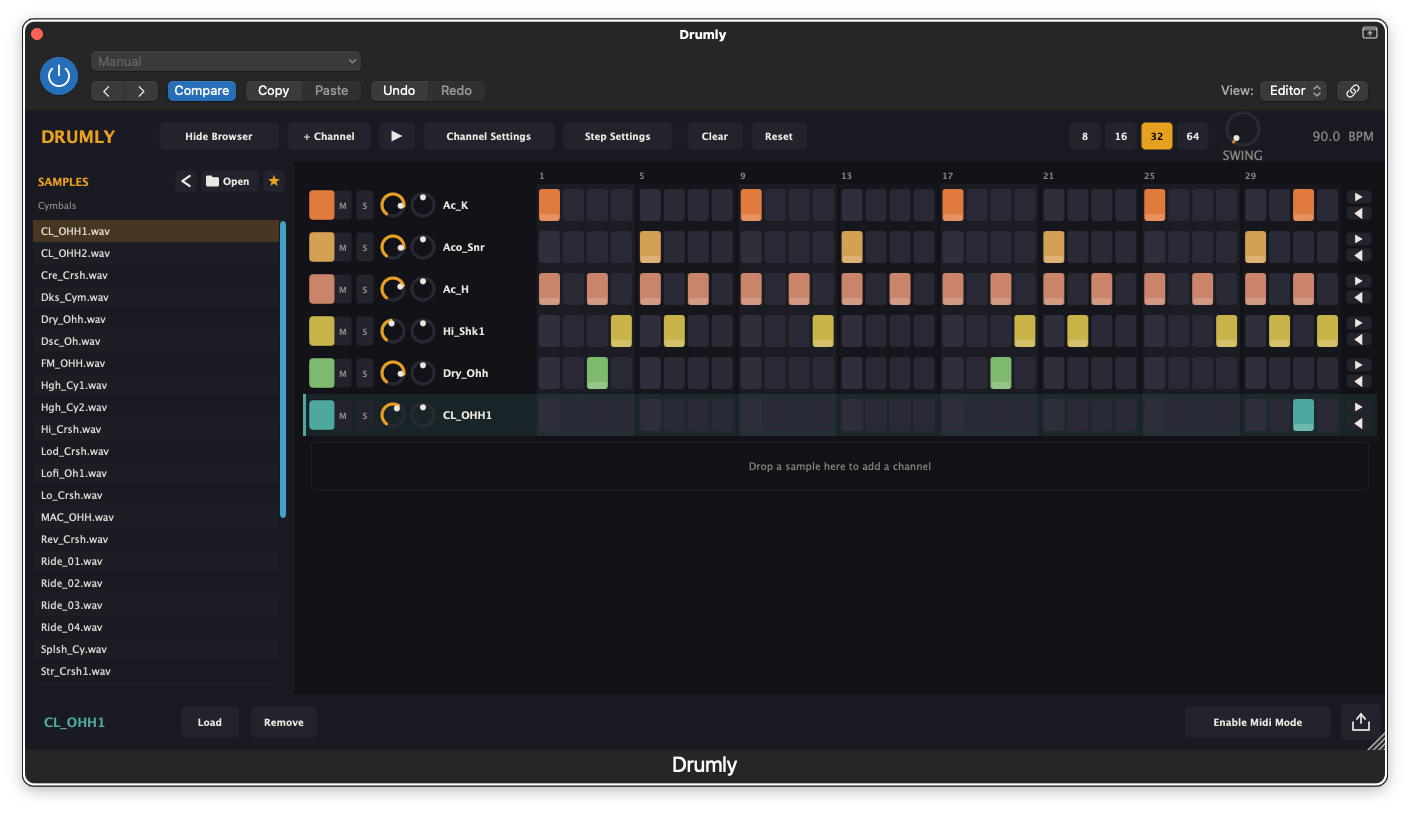Set pattern length to 64 steps
Viewport: 1410px width, 813px height.
pos(1193,136)
